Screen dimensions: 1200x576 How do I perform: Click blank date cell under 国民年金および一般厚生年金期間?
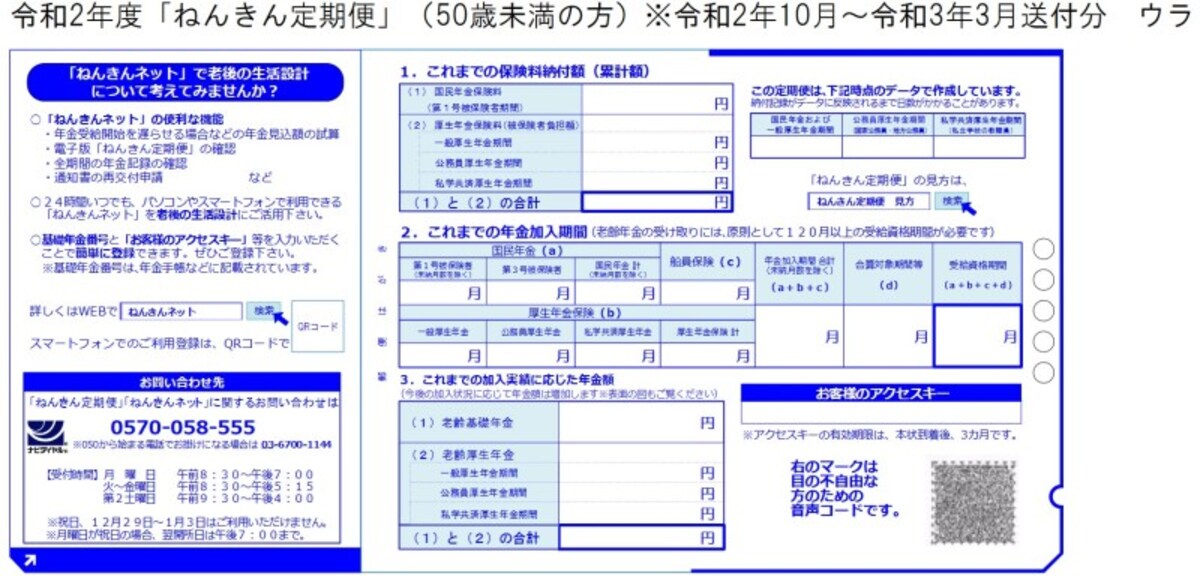click(x=798, y=147)
